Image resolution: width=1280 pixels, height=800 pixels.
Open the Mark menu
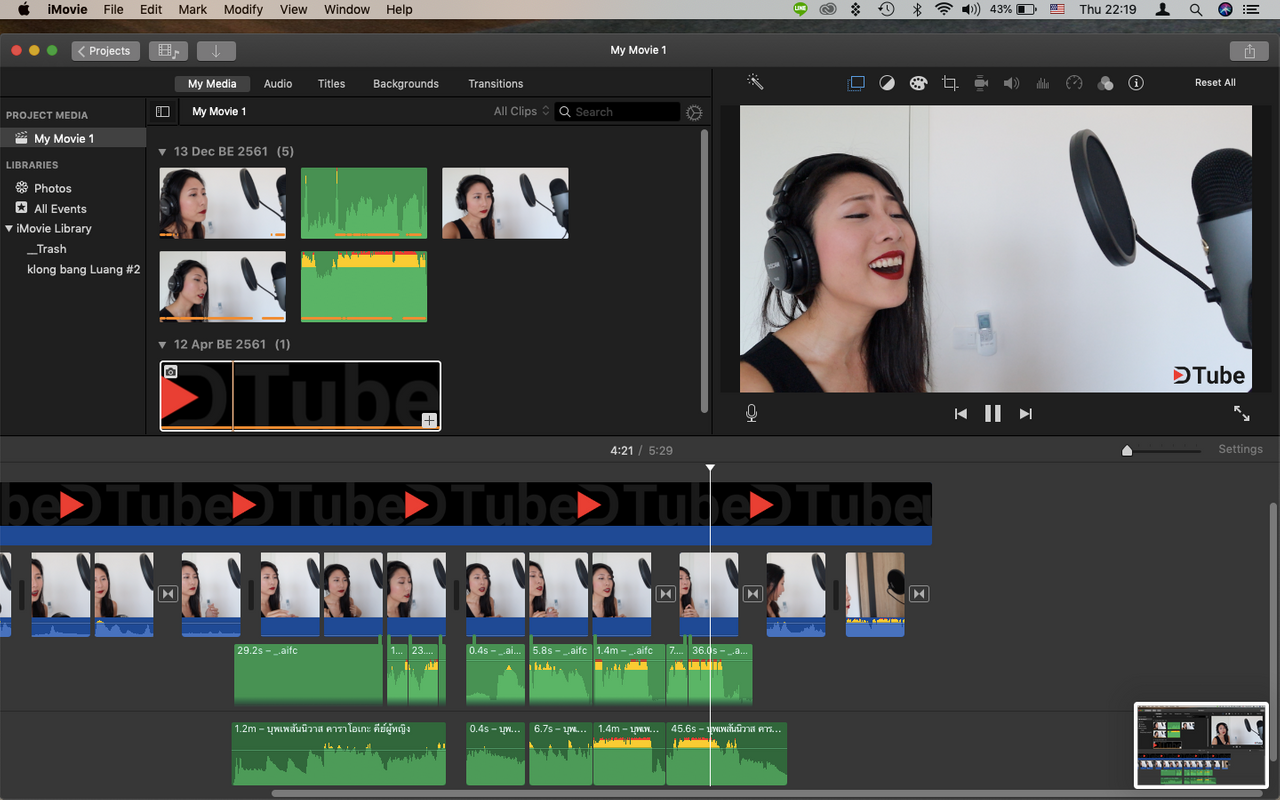click(x=193, y=9)
